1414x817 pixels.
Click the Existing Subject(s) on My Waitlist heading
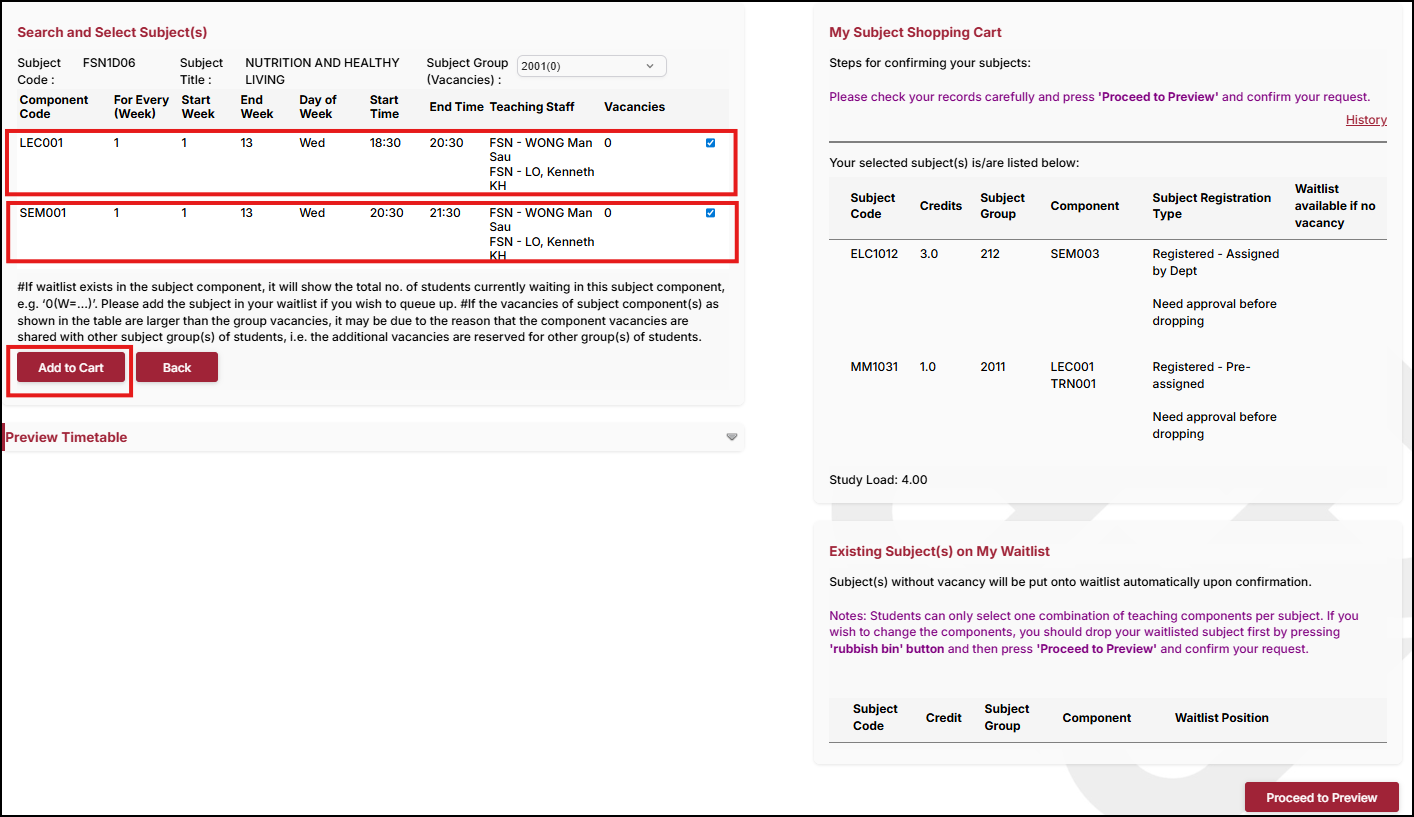click(939, 551)
